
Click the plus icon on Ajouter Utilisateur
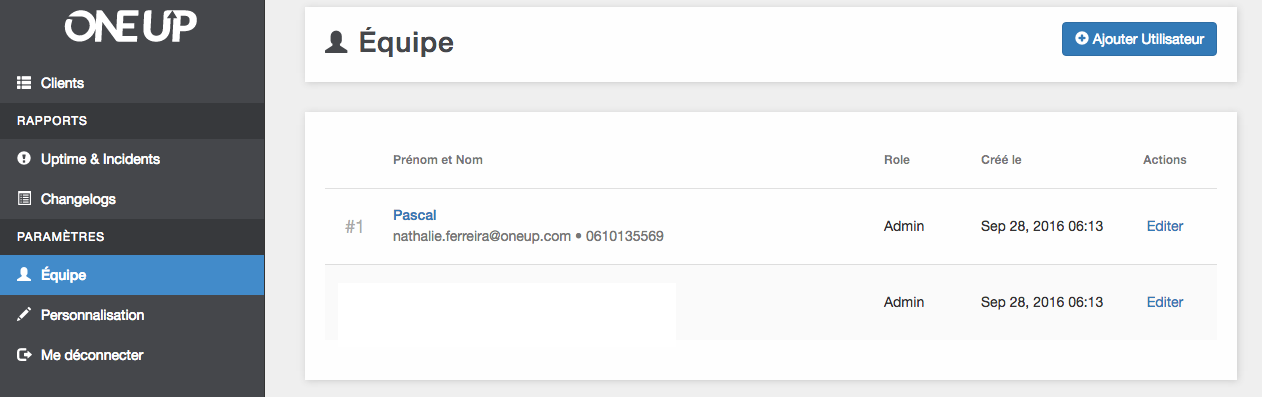(x=1082, y=39)
